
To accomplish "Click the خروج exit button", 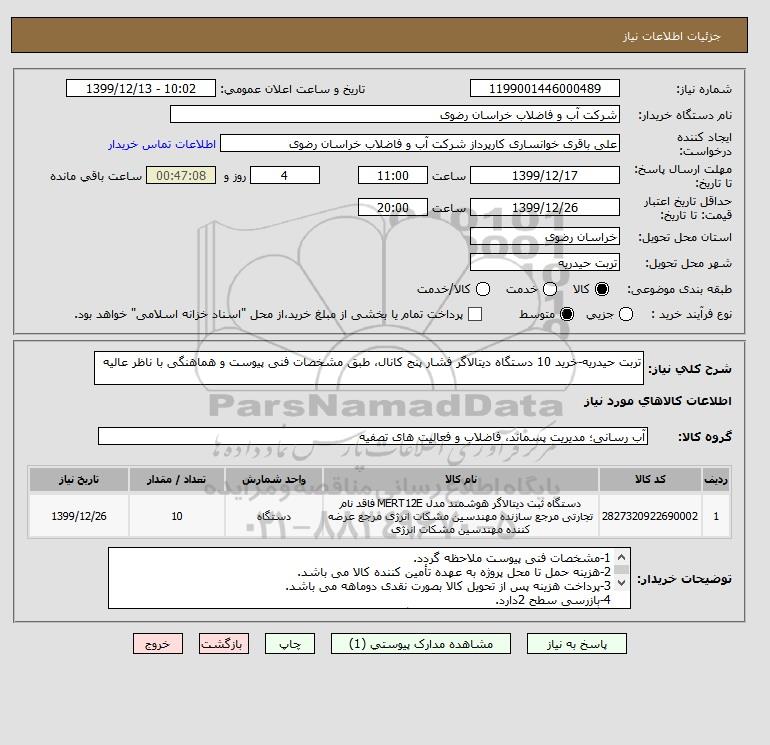I will pos(158,644).
